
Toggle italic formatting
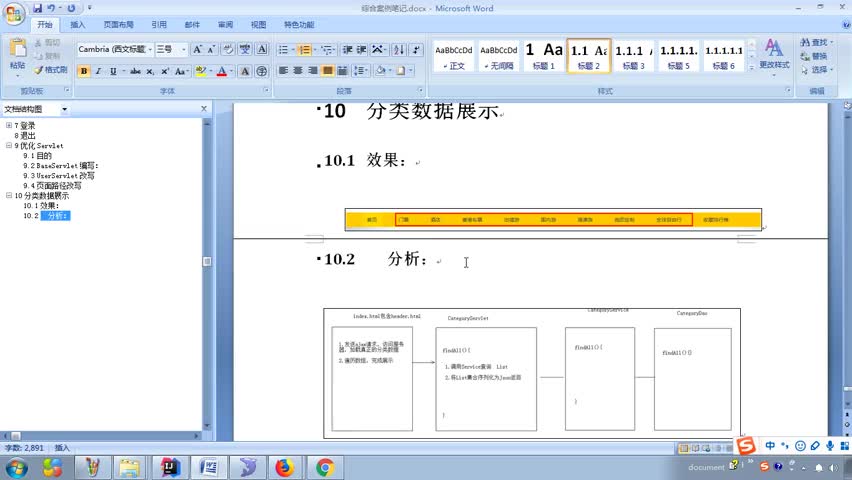[98, 71]
